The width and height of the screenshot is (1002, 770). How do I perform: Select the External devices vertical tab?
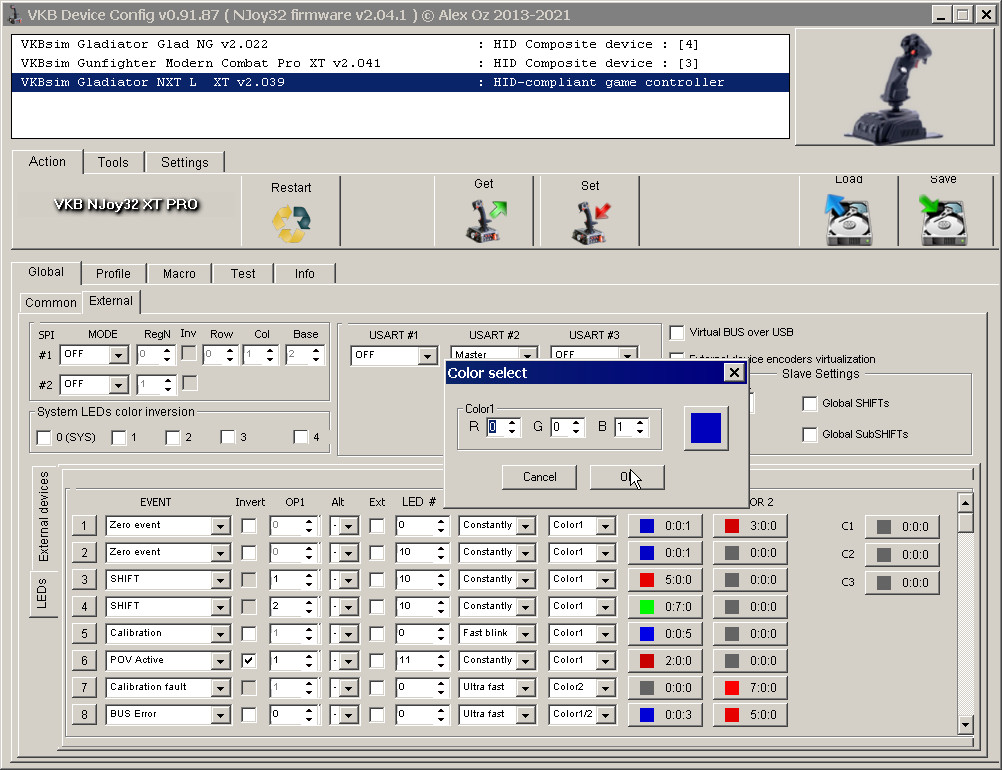(43, 517)
